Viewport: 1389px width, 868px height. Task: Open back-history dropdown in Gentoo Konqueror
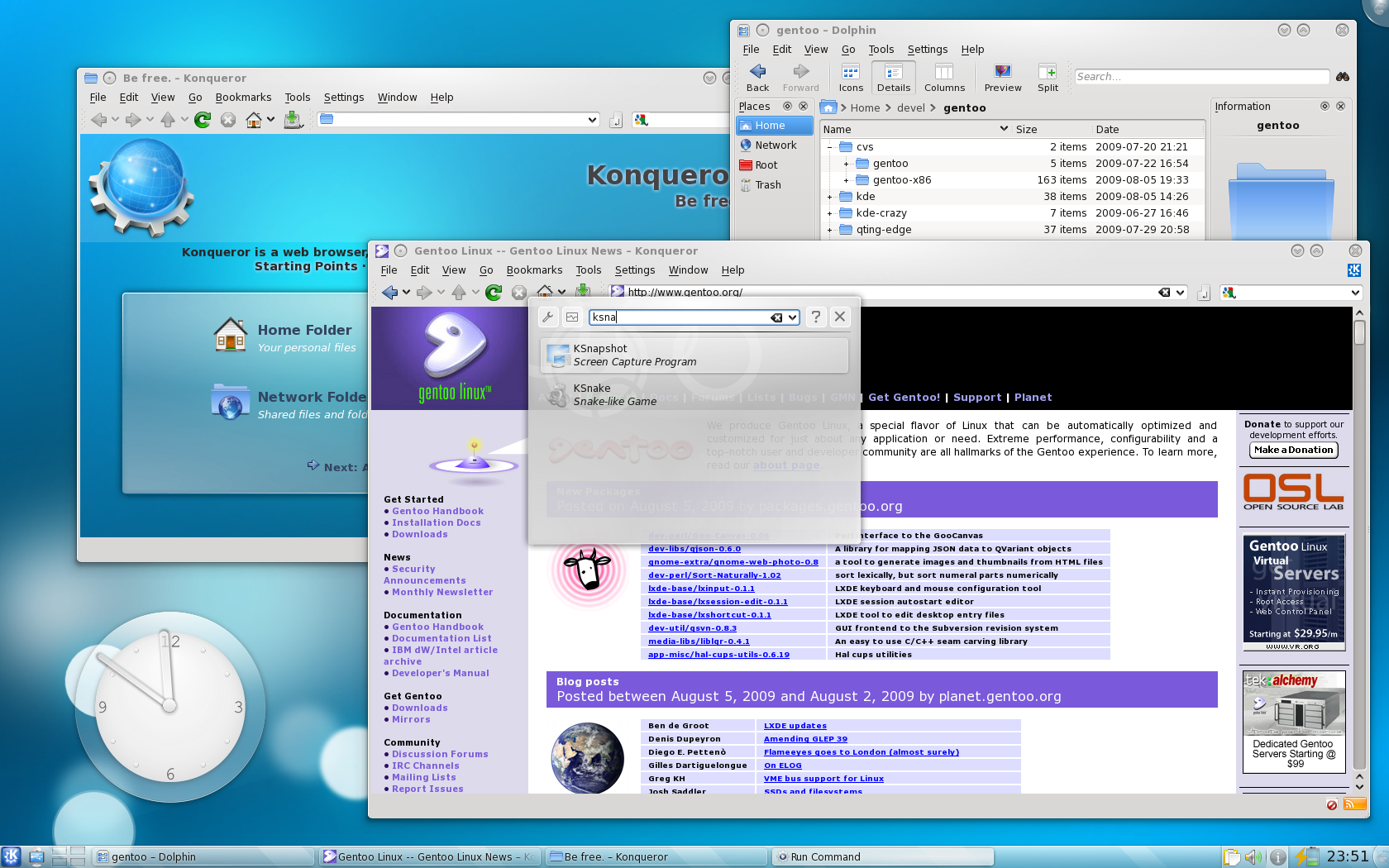[x=406, y=292]
